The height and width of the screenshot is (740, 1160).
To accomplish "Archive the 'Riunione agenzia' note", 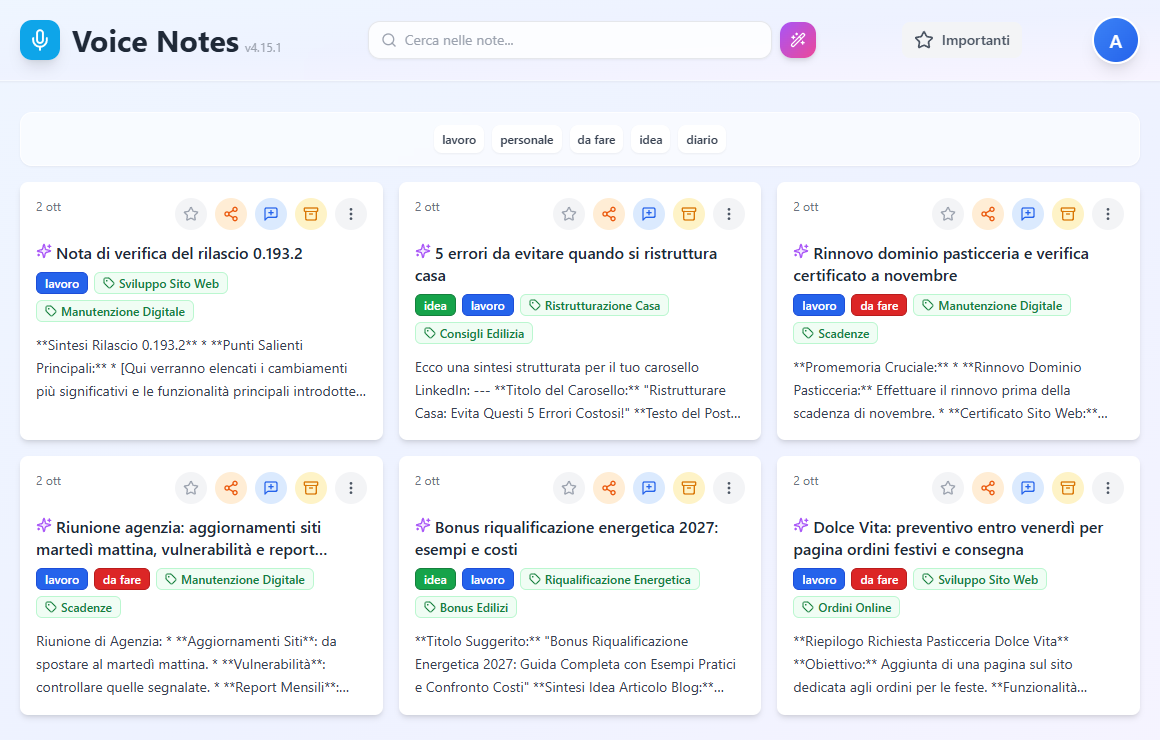I will coord(311,488).
